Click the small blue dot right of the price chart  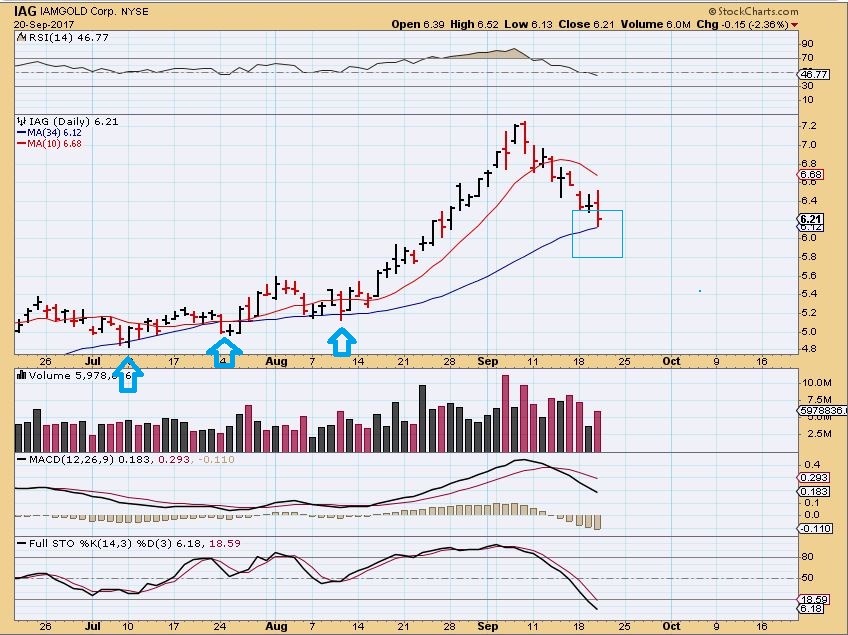click(700, 291)
